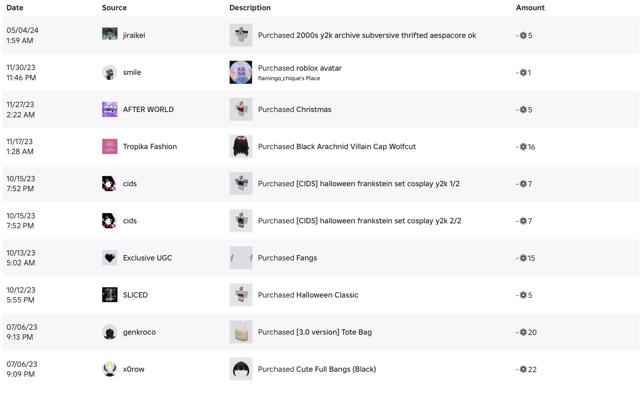Open the Exclusive UGC heart icon

coord(109,258)
